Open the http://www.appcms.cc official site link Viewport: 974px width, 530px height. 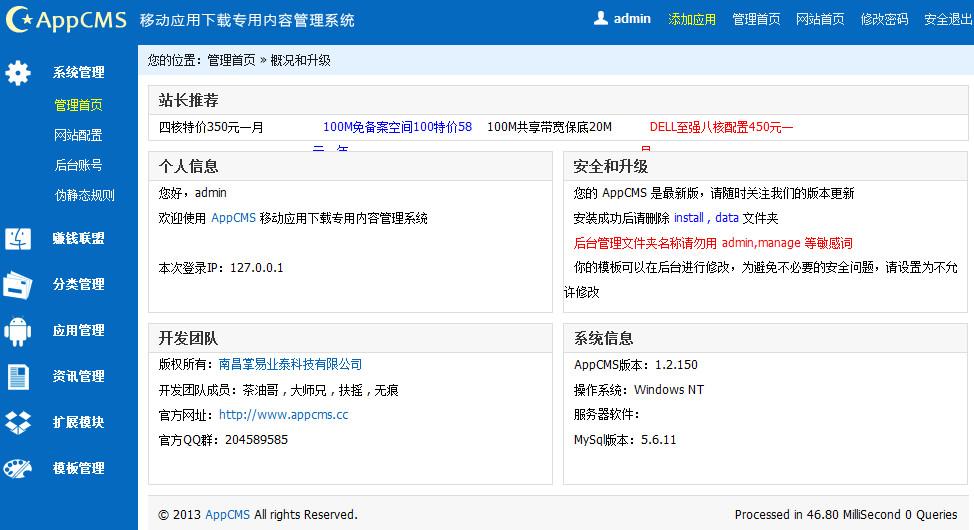tap(283, 414)
